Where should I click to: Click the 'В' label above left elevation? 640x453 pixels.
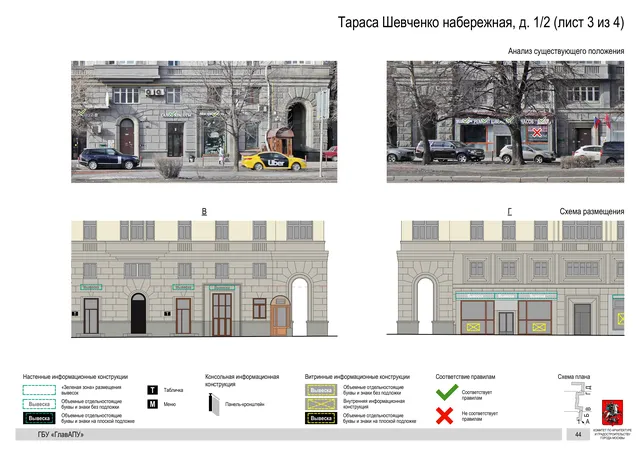pyautogui.click(x=204, y=211)
